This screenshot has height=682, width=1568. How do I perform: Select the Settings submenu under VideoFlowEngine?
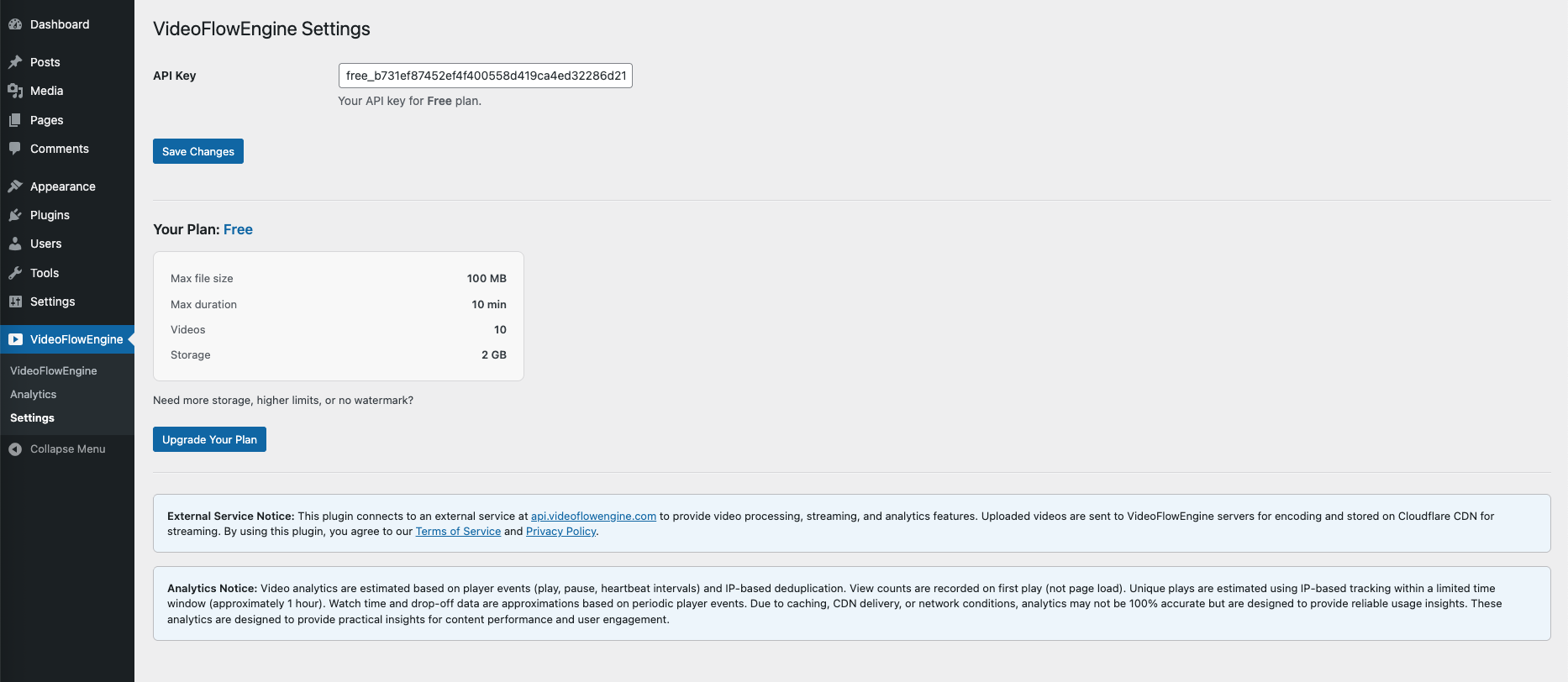point(32,417)
